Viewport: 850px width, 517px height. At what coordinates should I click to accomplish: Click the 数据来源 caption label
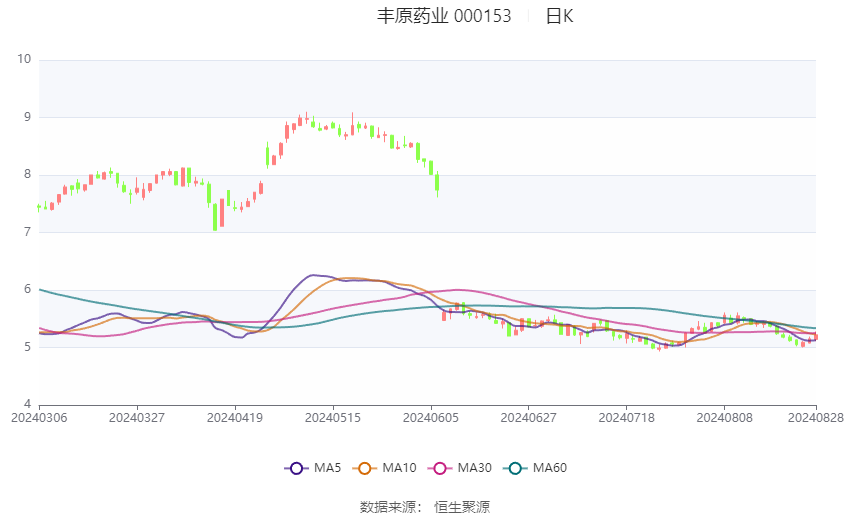pos(386,507)
